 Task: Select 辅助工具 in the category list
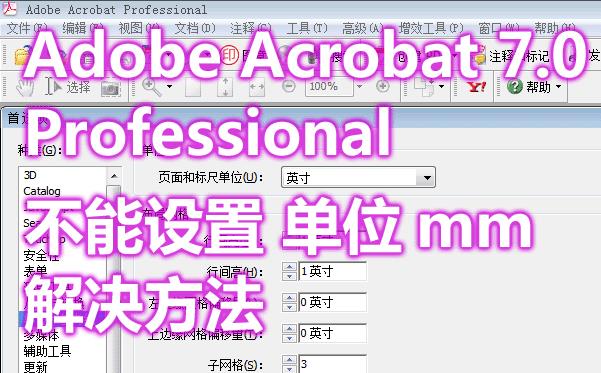pos(47,351)
